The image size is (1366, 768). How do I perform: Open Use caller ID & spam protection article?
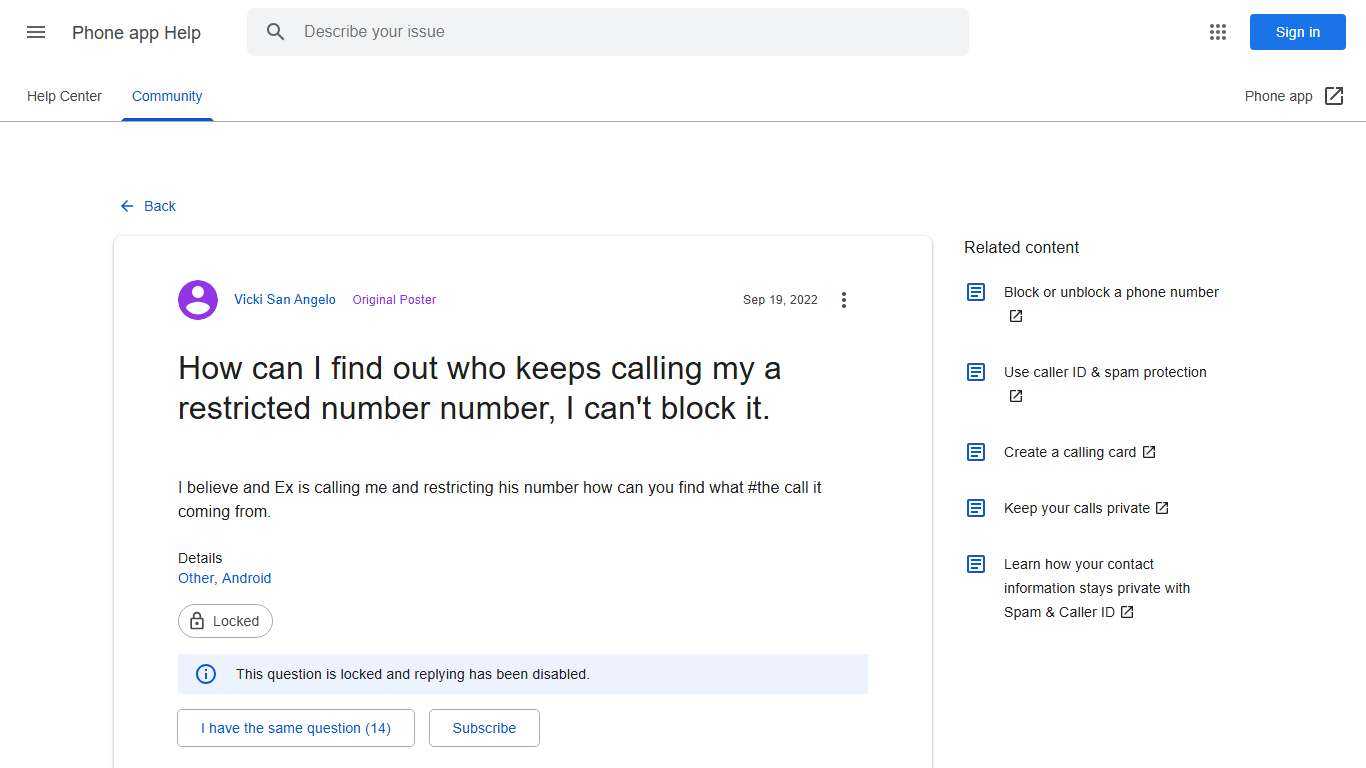coord(1104,371)
